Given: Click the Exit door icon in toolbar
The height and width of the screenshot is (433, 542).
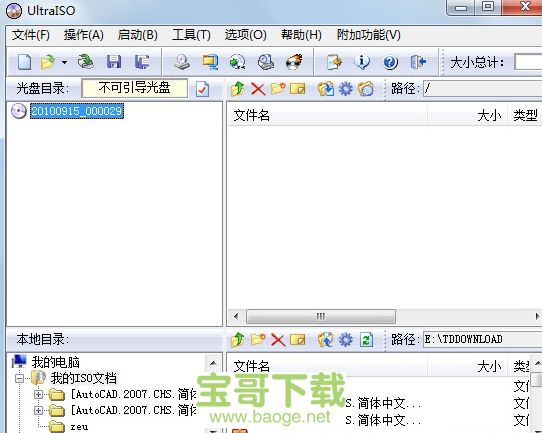Looking at the screenshot, I should click(418, 62).
